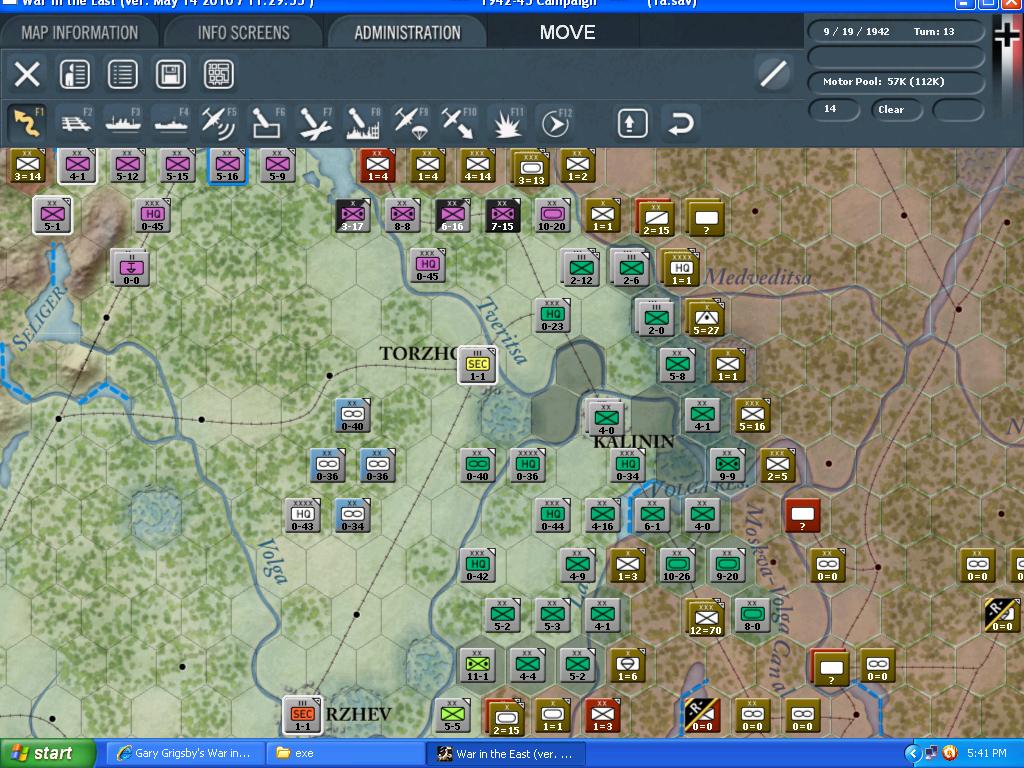Open the Windows start button
Image resolution: width=1024 pixels, height=768 pixels.
(46, 753)
